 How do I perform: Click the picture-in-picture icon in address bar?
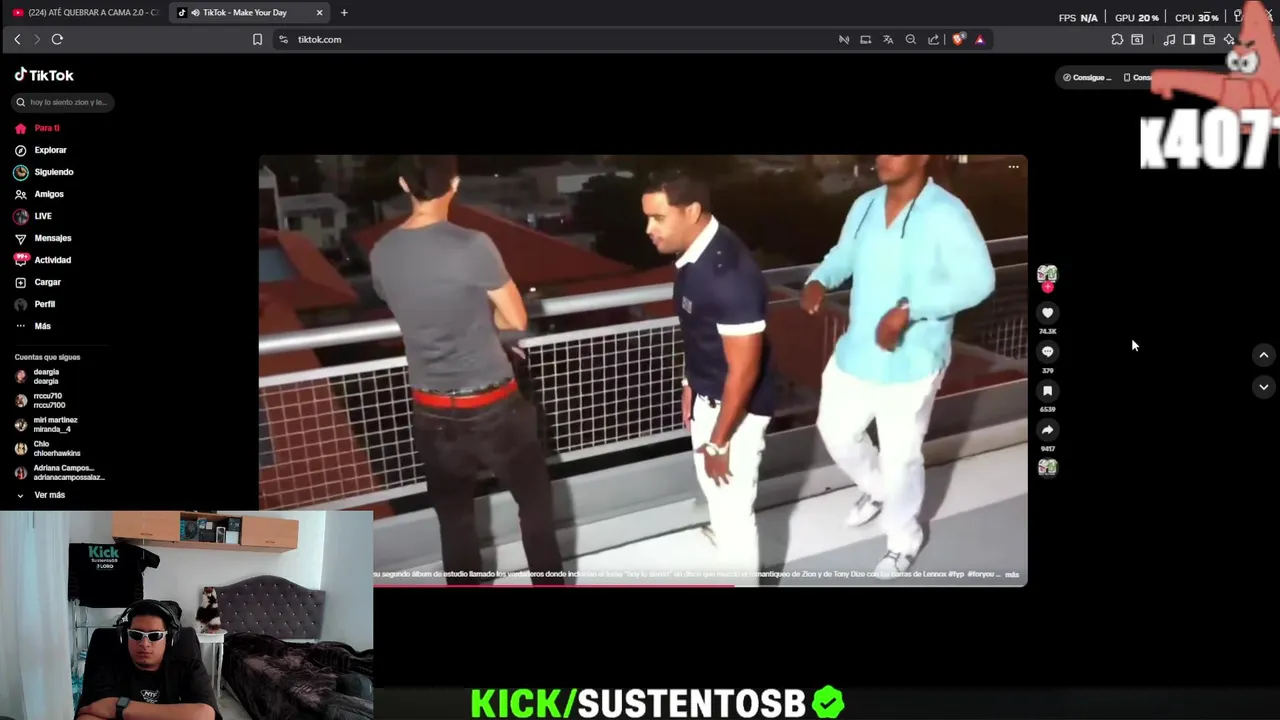[866, 39]
